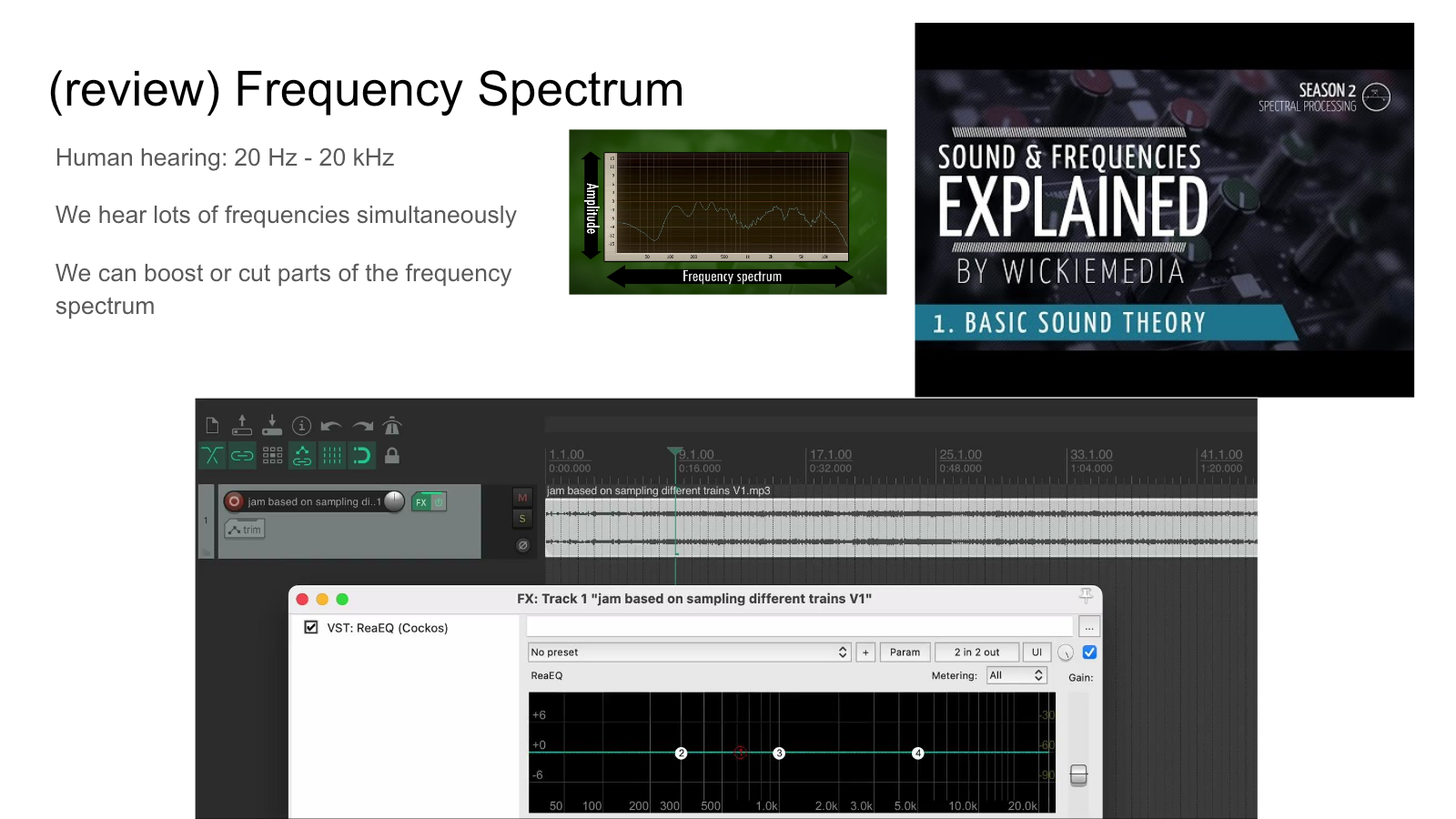Open the 2 in 2 out routing
1456x819 pixels.
(x=976, y=652)
